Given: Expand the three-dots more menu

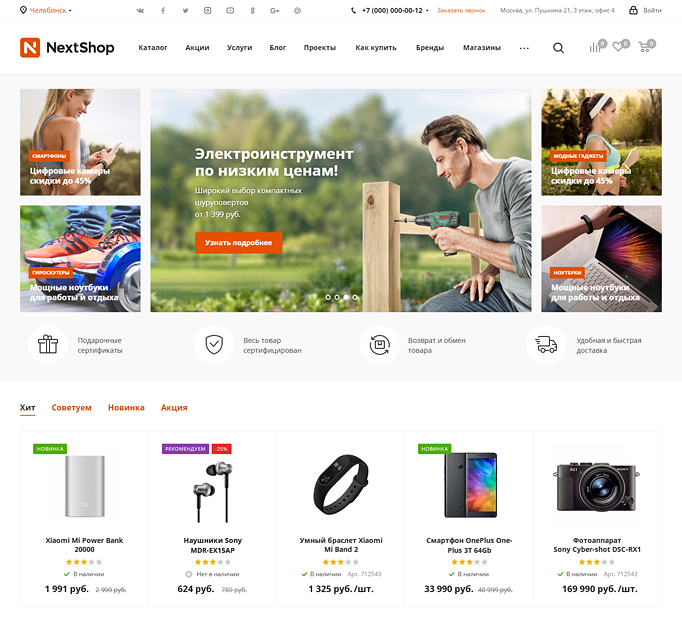Looking at the screenshot, I should 524,48.
